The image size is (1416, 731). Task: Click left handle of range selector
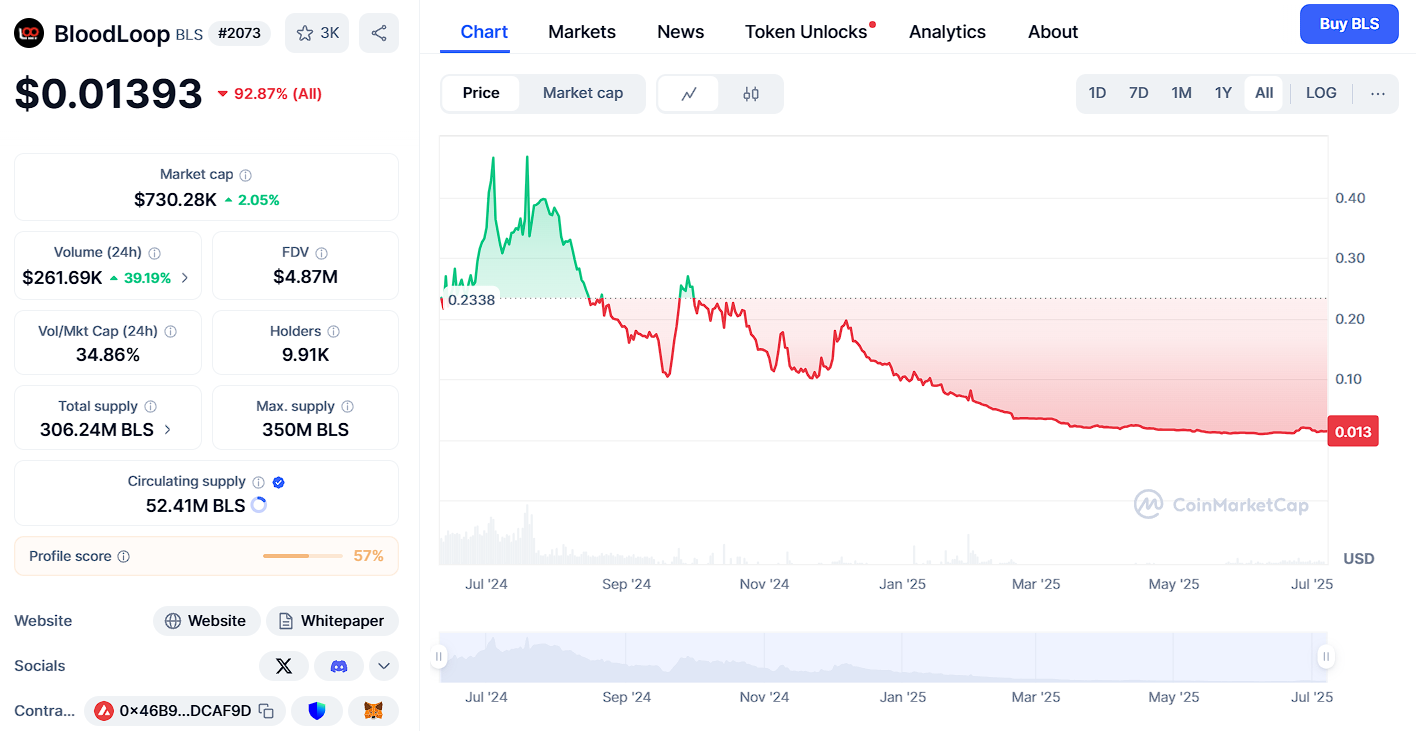click(438, 657)
